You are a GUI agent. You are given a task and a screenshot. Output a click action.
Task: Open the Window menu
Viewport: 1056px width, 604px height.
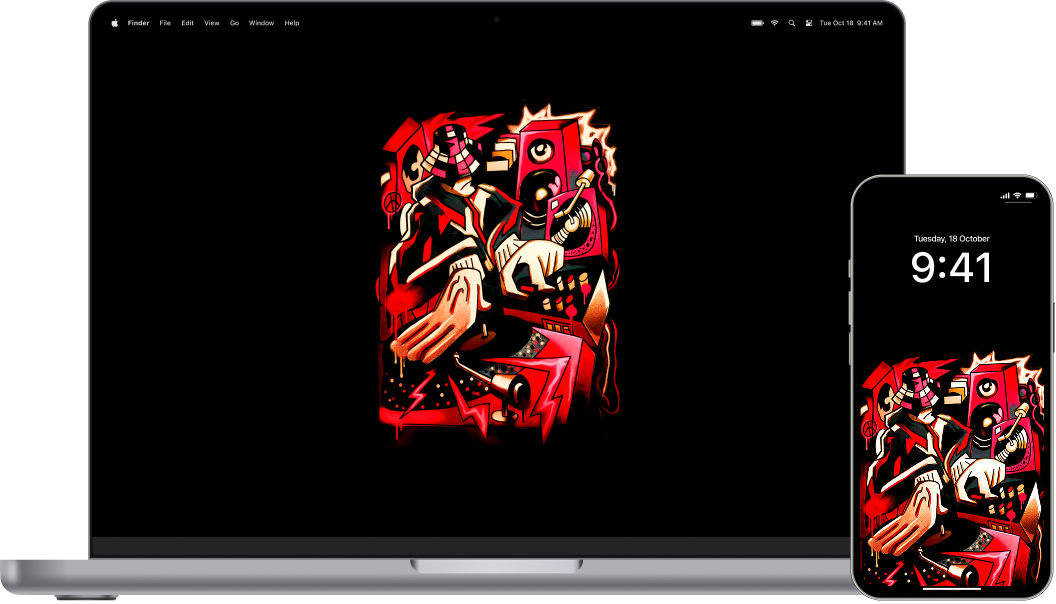point(261,22)
